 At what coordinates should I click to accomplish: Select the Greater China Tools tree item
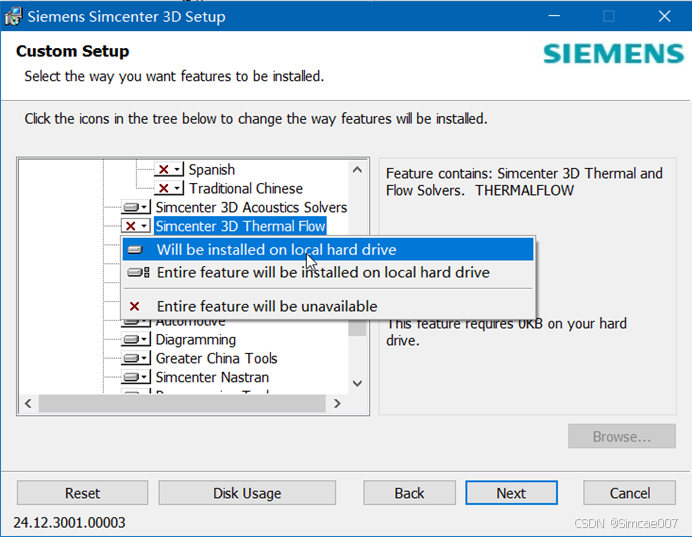[216, 358]
